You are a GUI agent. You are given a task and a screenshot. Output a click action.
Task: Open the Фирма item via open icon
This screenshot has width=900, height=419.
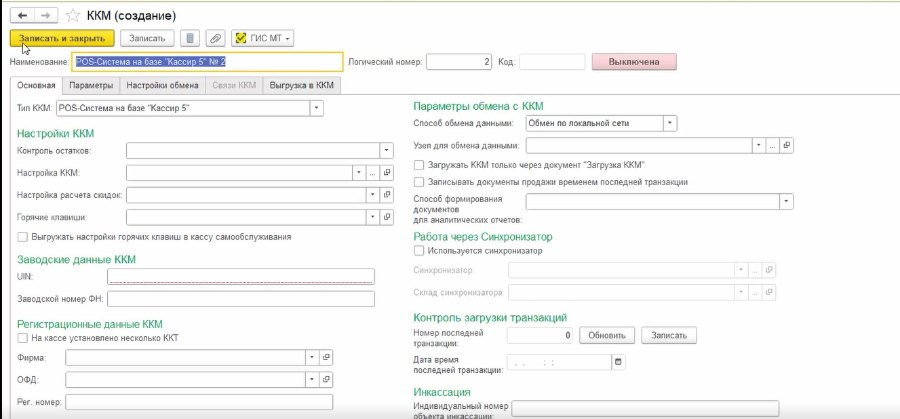pos(326,358)
